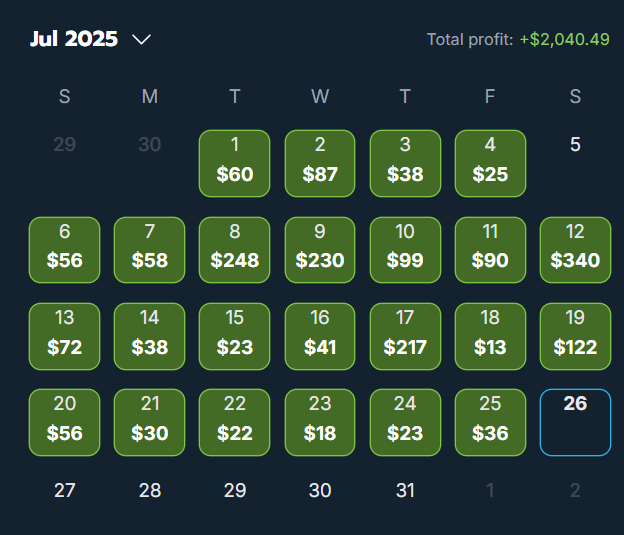624x535 pixels.
Task: Select July 25 showing $36
Action: (x=490, y=422)
